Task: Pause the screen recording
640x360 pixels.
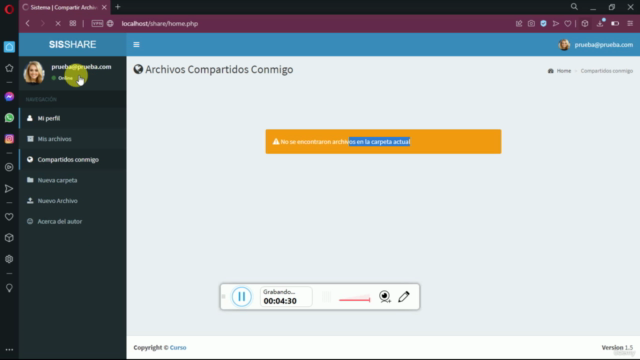Action: point(242,297)
